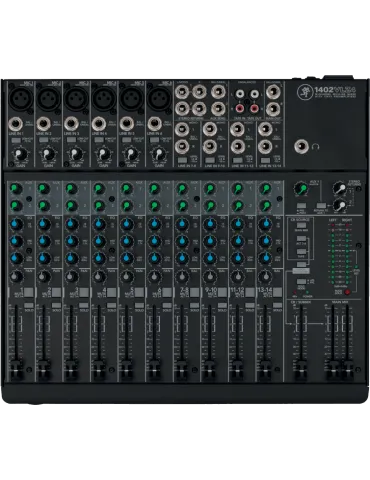This screenshot has height=480, width=370.
Task: Toggle the LOW CUT button on channel 1
Action: pos(16,140)
